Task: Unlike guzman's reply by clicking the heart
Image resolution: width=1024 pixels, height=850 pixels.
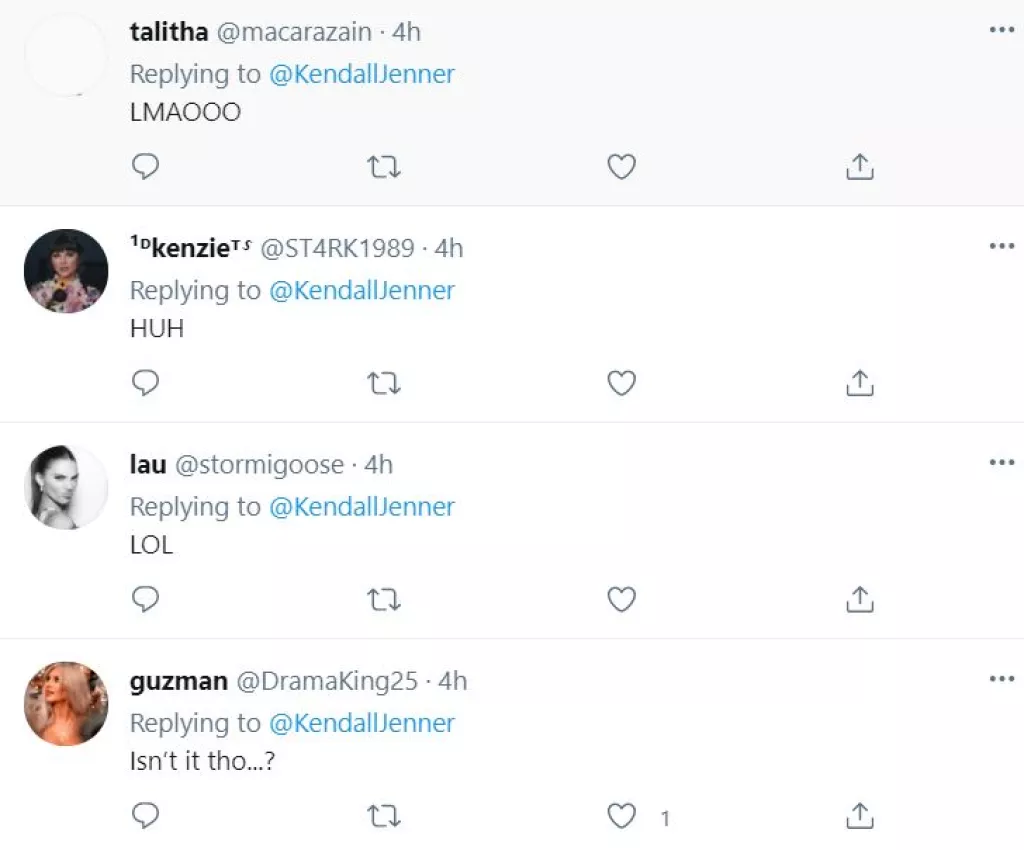Action: (x=621, y=816)
